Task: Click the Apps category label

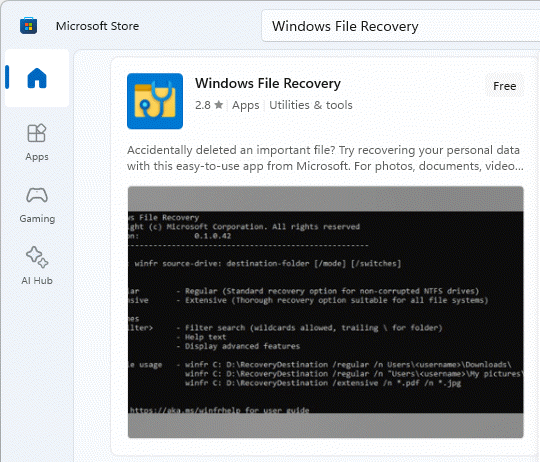Action: click(246, 105)
